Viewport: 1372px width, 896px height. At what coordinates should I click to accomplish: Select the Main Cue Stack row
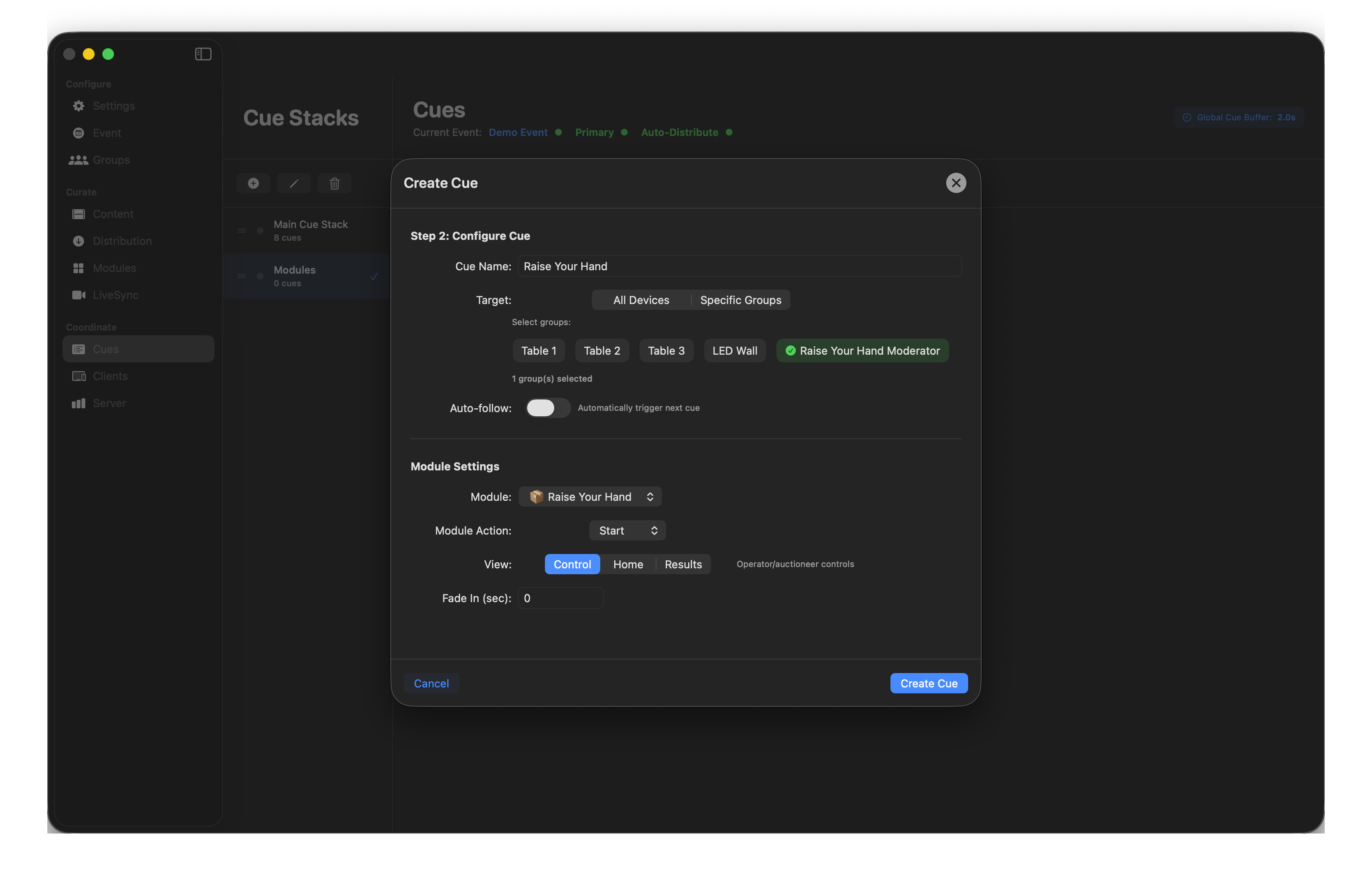tap(307, 231)
